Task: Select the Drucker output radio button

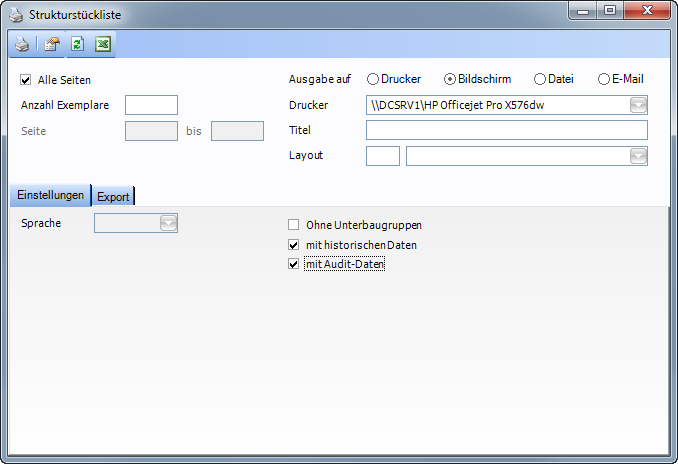Action: coord(373,79)
